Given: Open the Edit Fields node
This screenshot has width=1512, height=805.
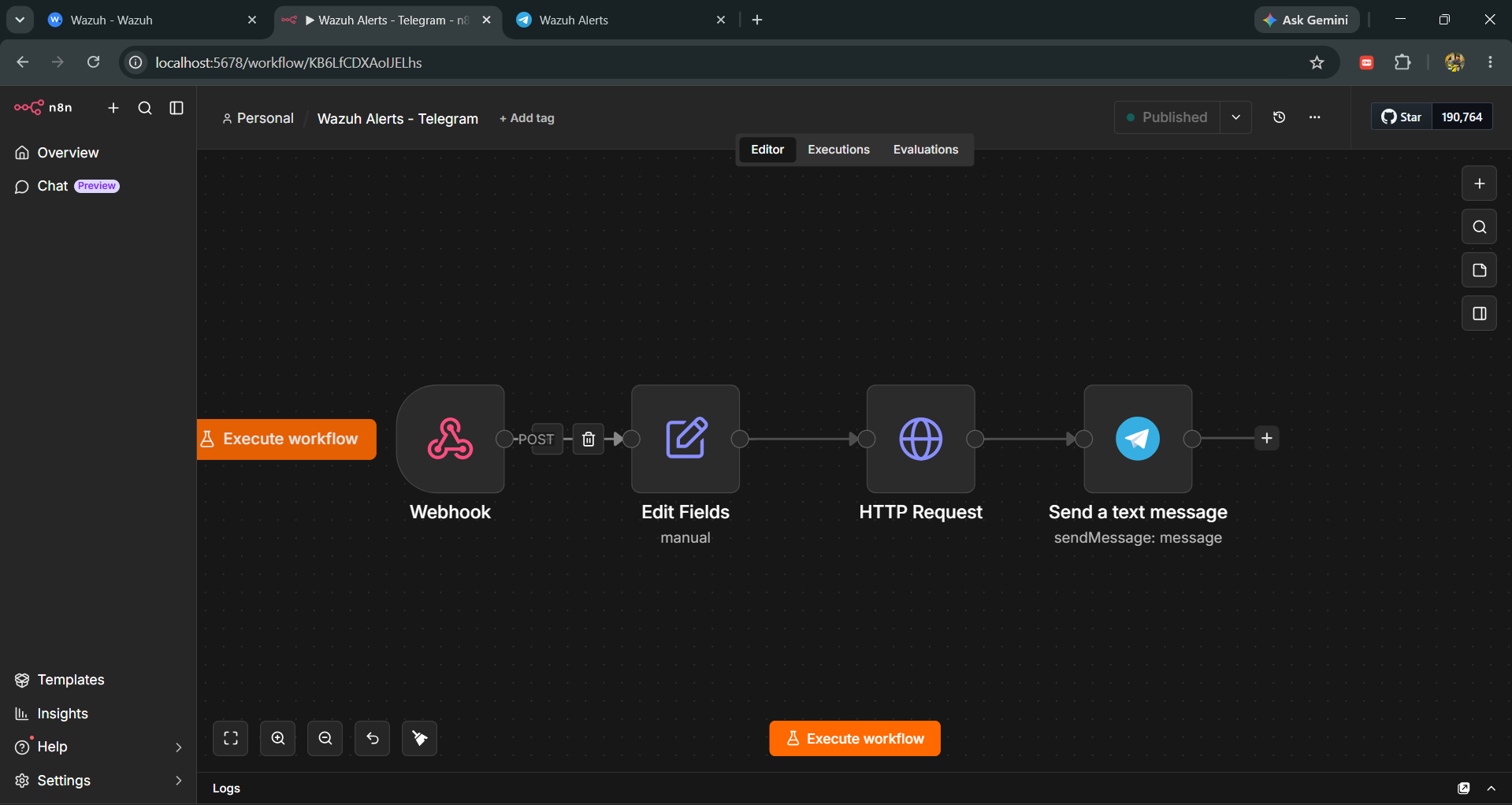Looking at the screenshot, I should click(685, 439).
